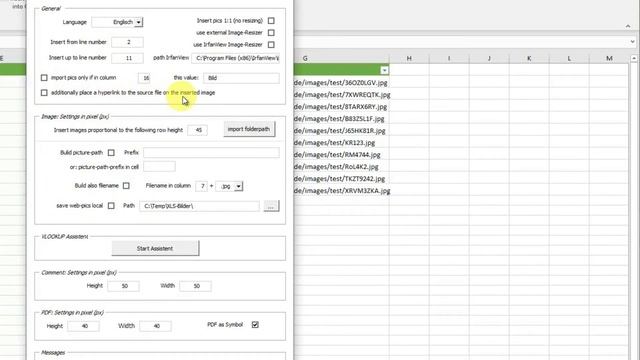Screen dimensions: 640x360
Task: Toggle the Build picture-path checkbox
Action: point(111,153)
